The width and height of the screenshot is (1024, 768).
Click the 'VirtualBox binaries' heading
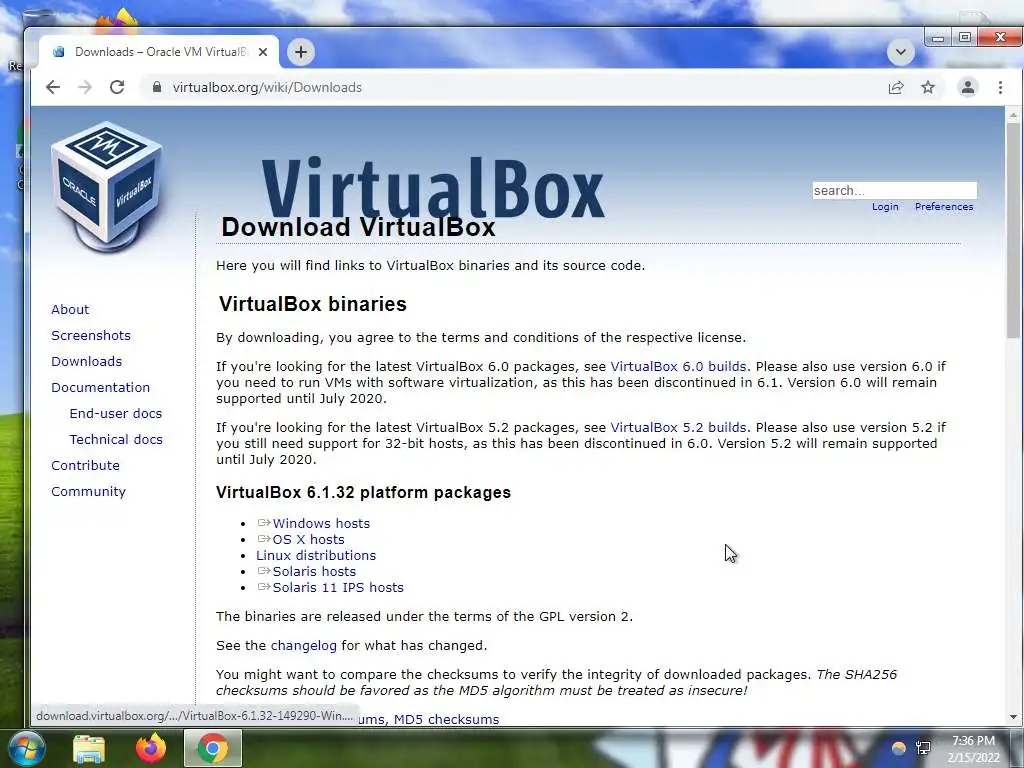coord(313,304)
